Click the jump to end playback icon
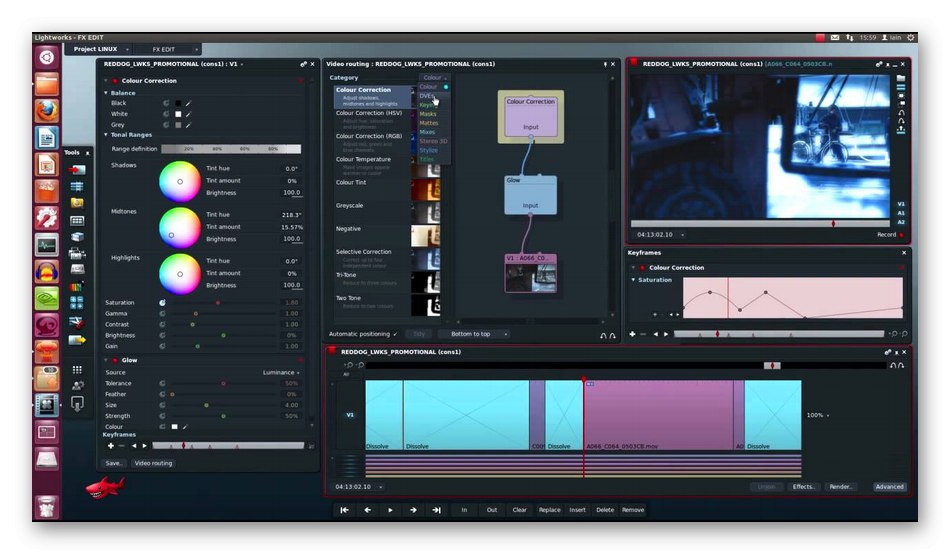 (x=436, y=510)
